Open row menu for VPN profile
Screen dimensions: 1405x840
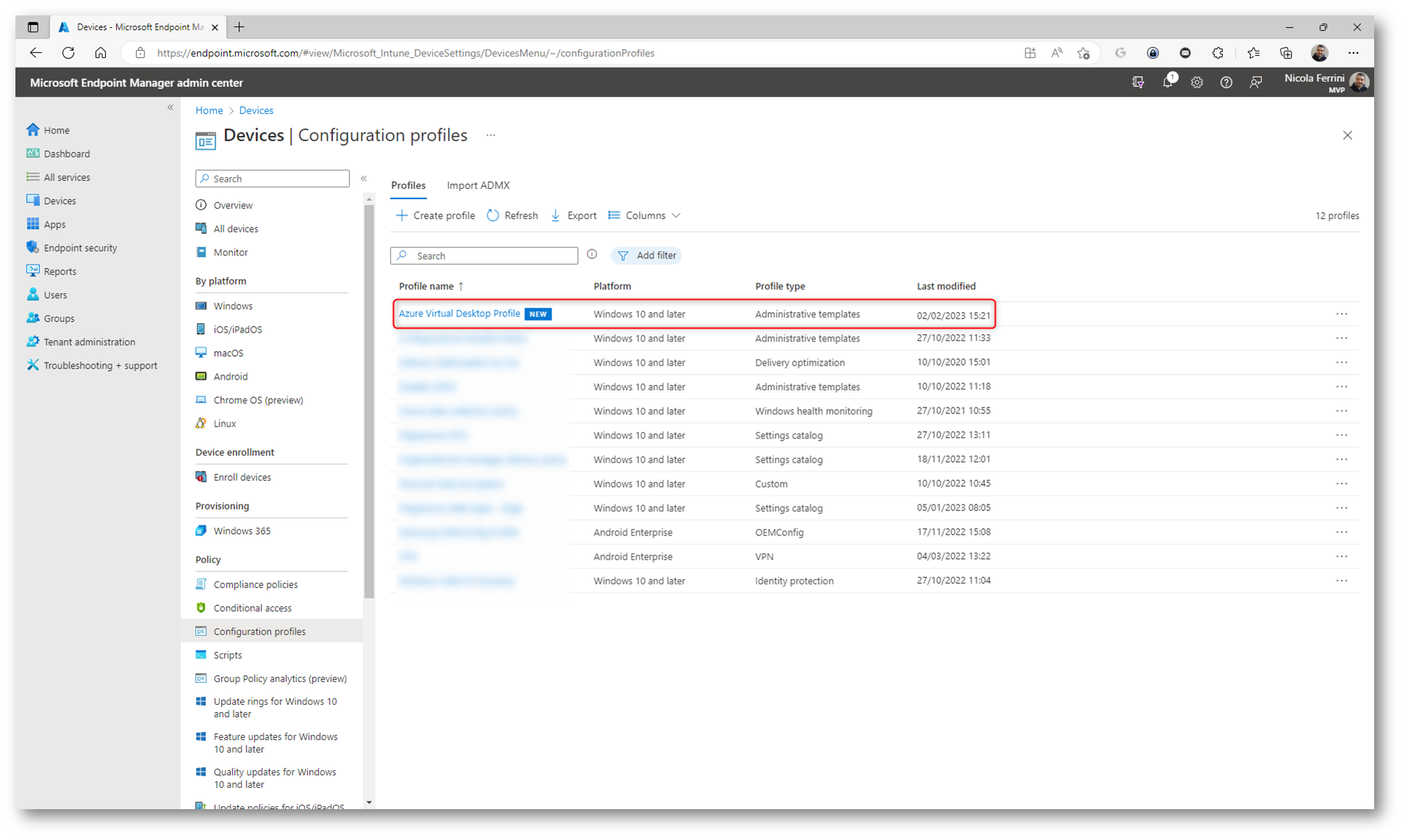click(x=1342, y=557)
